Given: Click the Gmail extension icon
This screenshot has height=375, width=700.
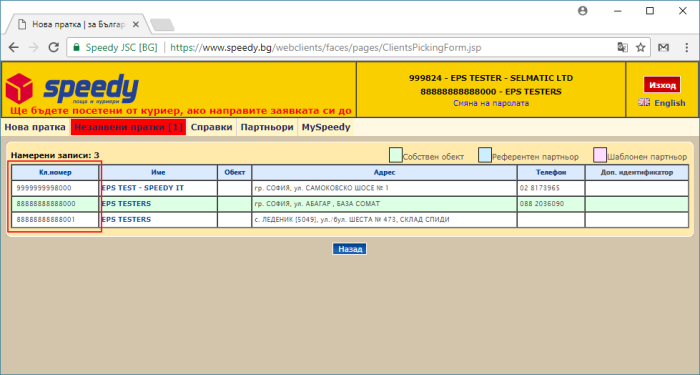Looking at the screenshot, I should 663,47.
